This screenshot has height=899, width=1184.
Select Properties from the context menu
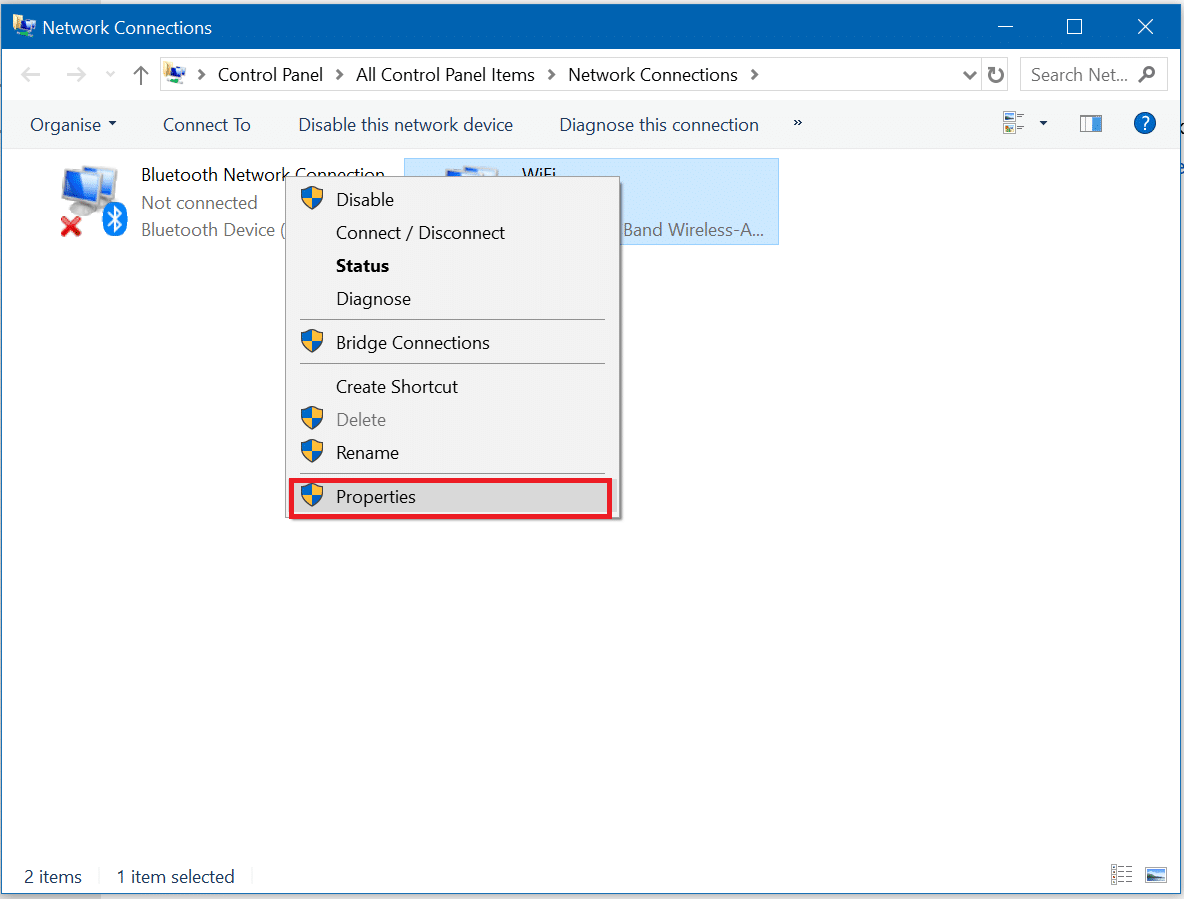(376, 497)
